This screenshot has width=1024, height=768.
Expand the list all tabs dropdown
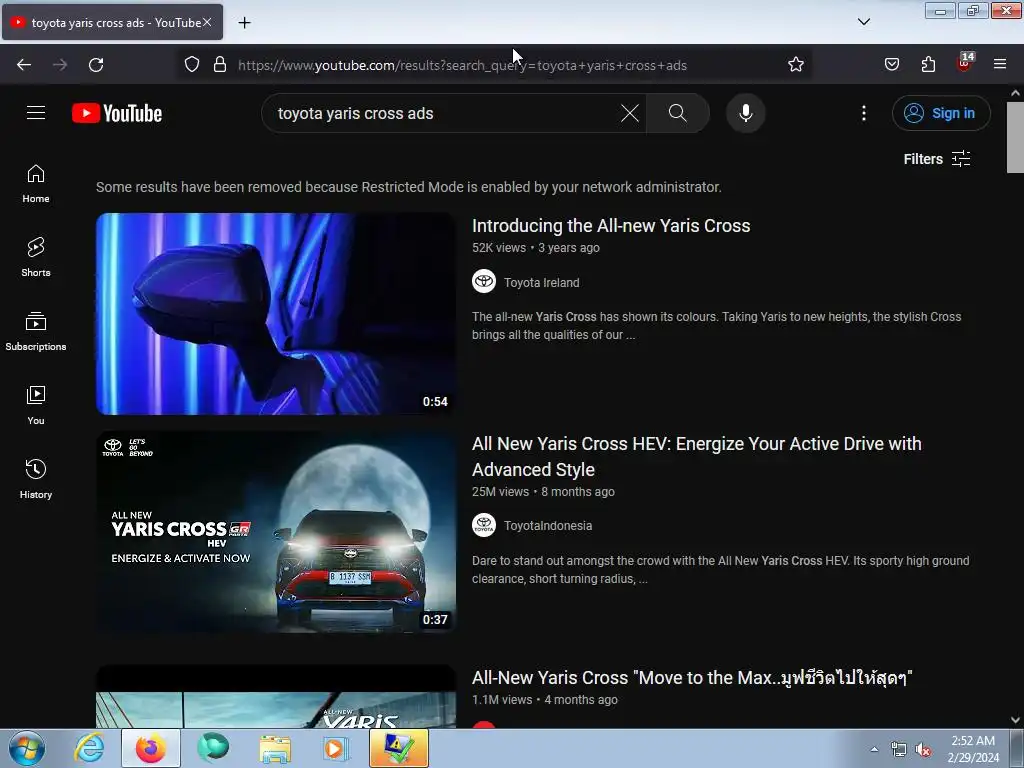[863, 22]
